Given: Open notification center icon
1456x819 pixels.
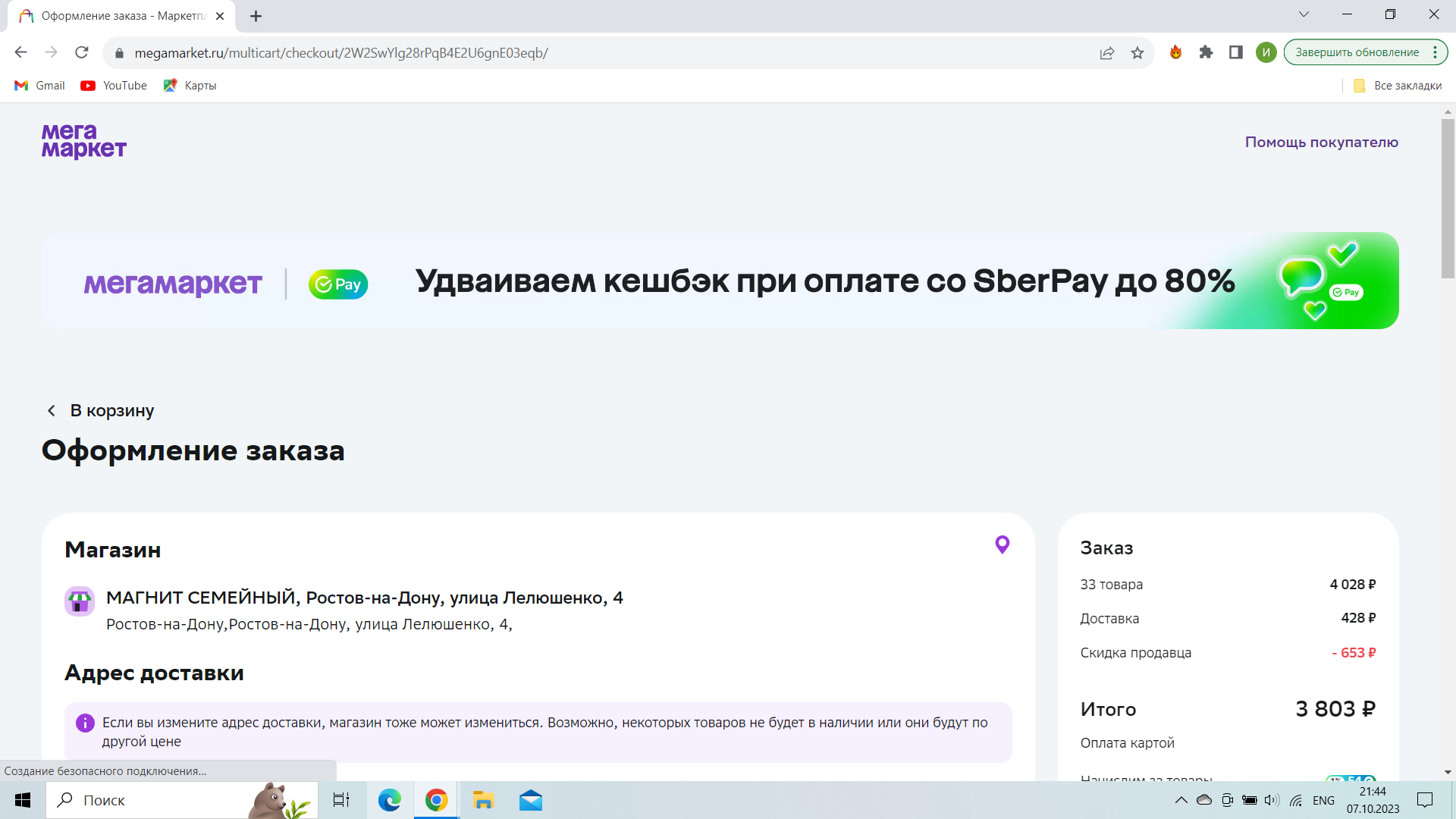Looking at the screenshot, I should (x=1425, y=800).
